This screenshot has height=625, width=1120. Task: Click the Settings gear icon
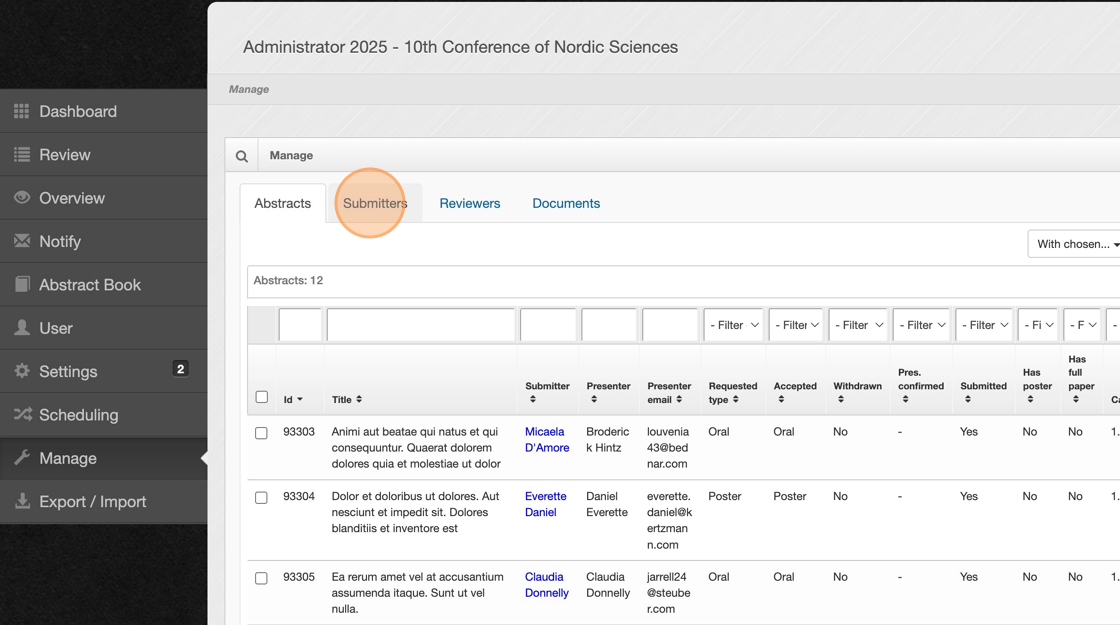click(22, 371)
